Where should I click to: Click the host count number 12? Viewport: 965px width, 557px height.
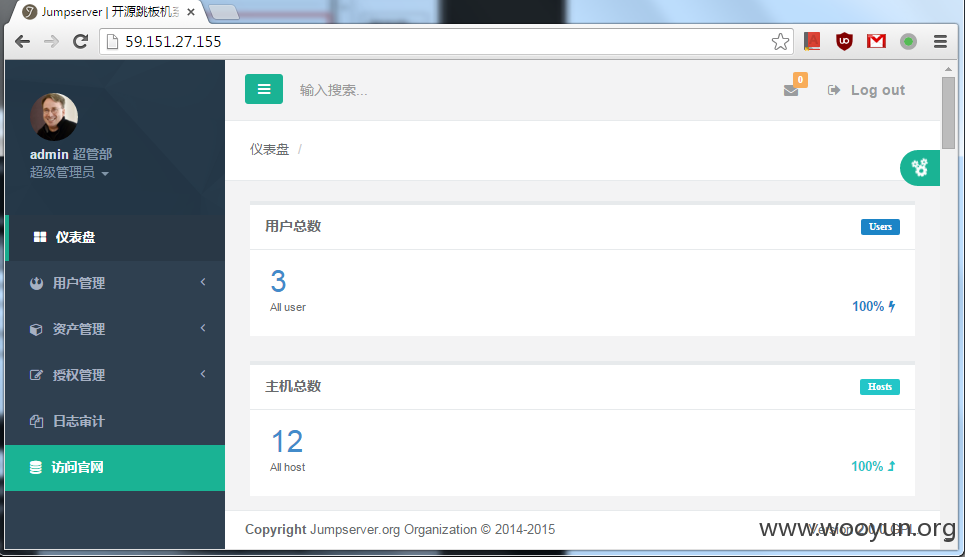pos(287,441)
